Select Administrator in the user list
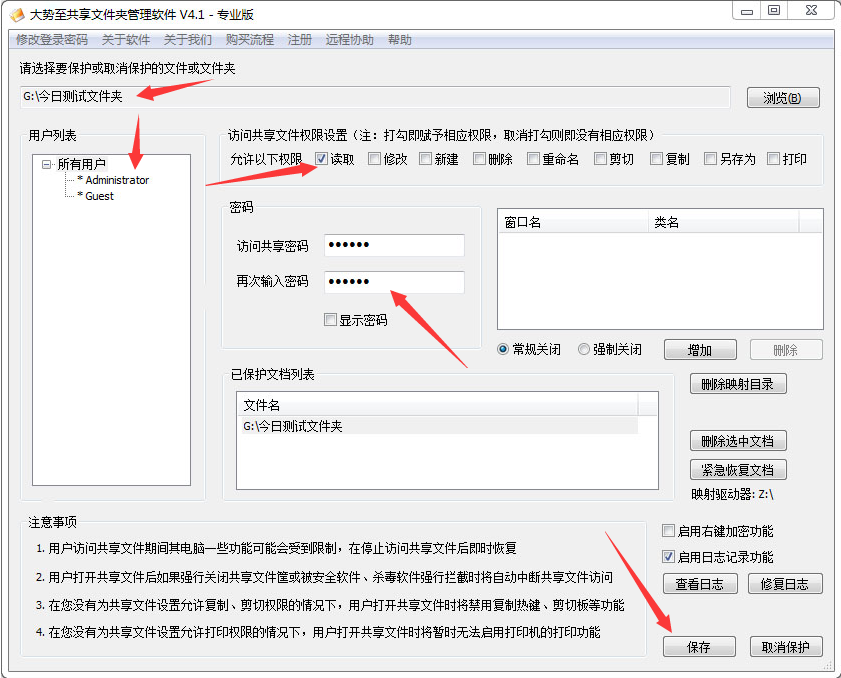This screenshot has width=841, height=678. click(116, 180)
